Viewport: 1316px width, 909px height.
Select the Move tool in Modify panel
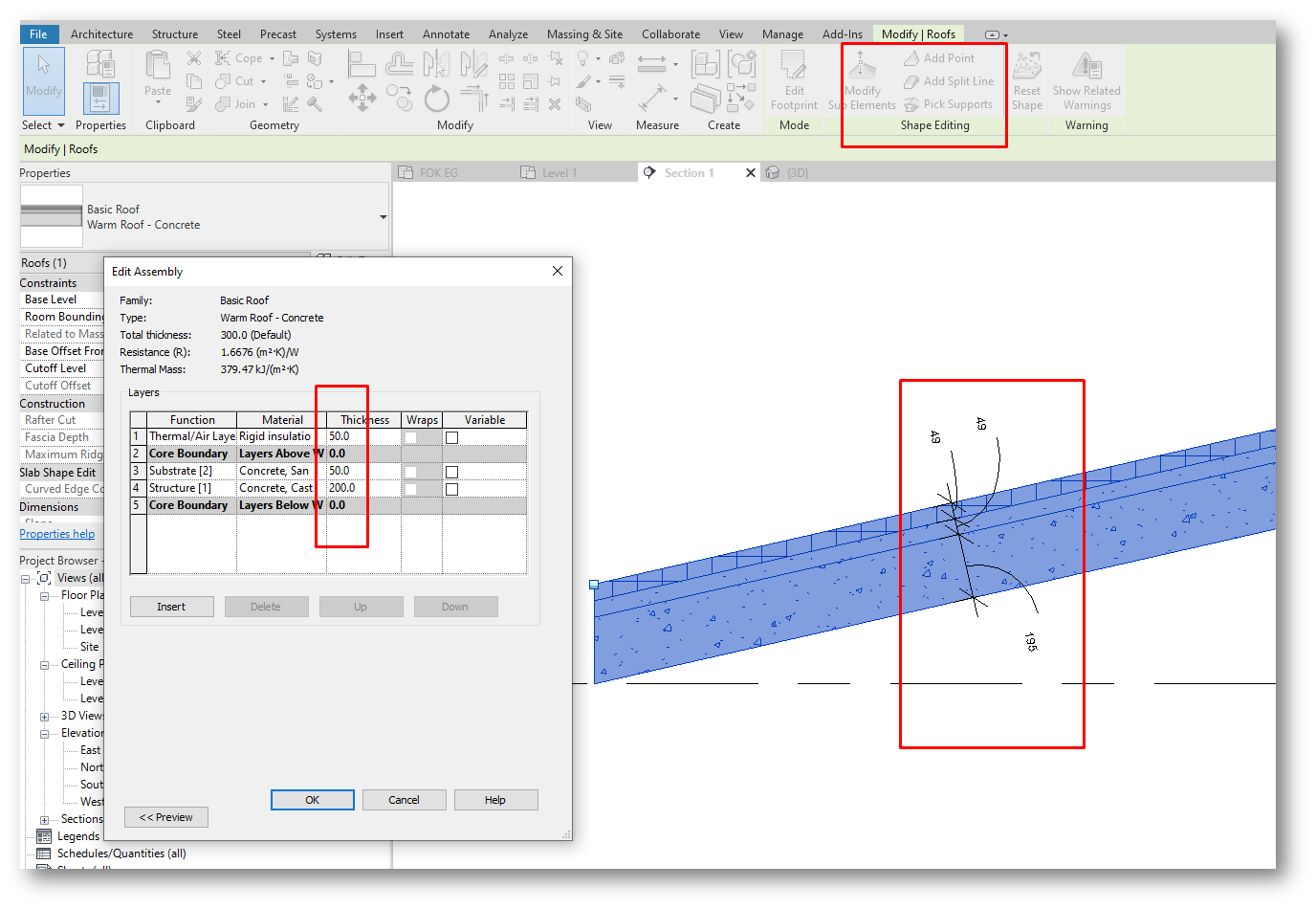[x=362, y=98]
